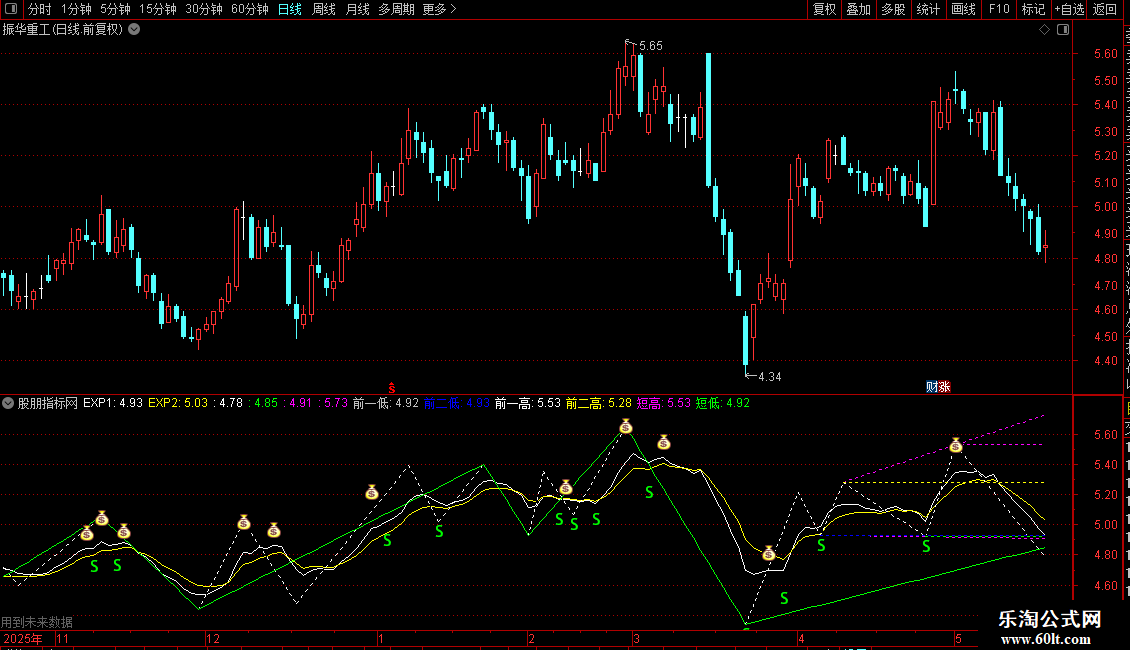Click the 股朋指标网 indicator label
Image resolution: width=1130 pixels, height=650 pixels.
tap(48, 404)
